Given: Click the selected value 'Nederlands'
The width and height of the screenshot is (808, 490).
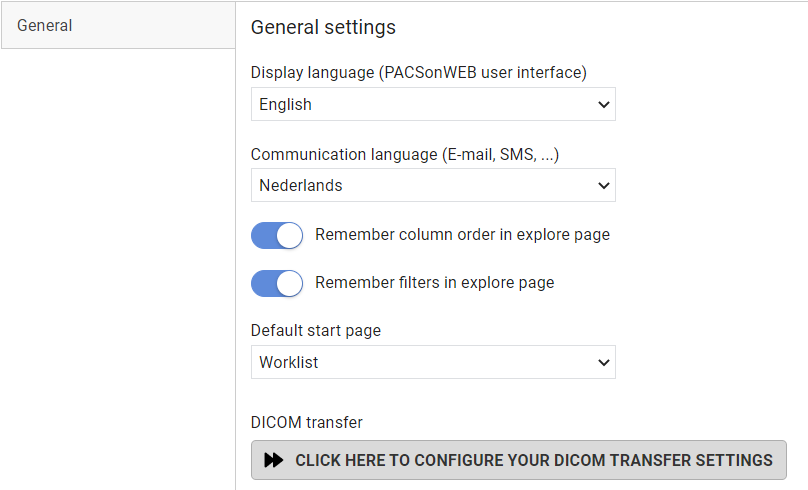Looking at the screenshot, I should tap(300, 185).
